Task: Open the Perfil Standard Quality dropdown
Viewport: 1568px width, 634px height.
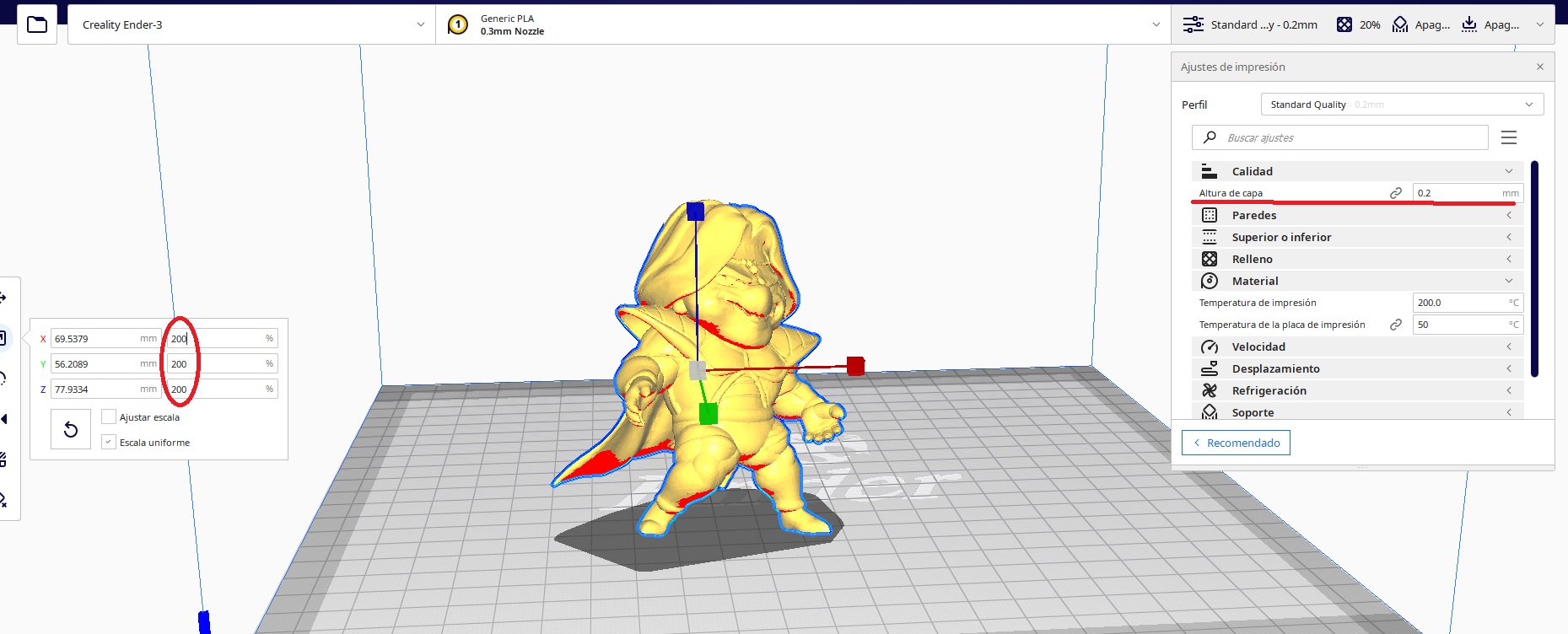Action: pyautogui.click(x=1402, y=105)
